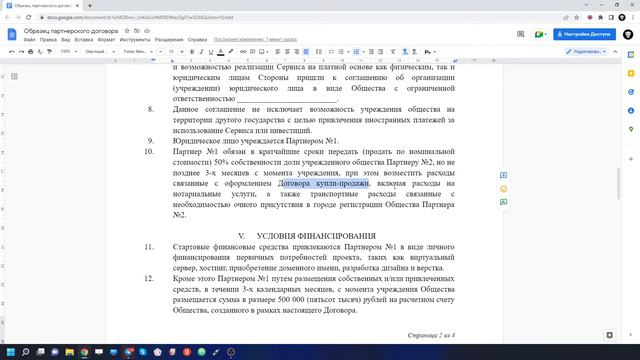The width and height of the screenshot is (640, 360).
Task: Open the editing mode dropdown
Action: pos(586,52)
